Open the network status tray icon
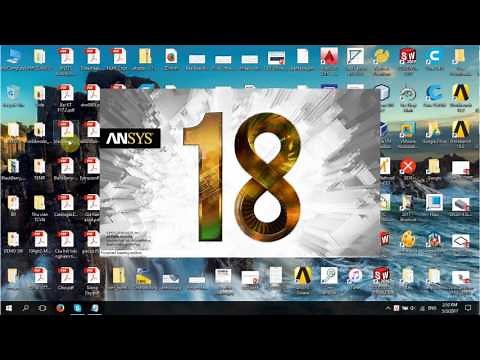Screen dimensions: 480x360 [x=422, y=308]
